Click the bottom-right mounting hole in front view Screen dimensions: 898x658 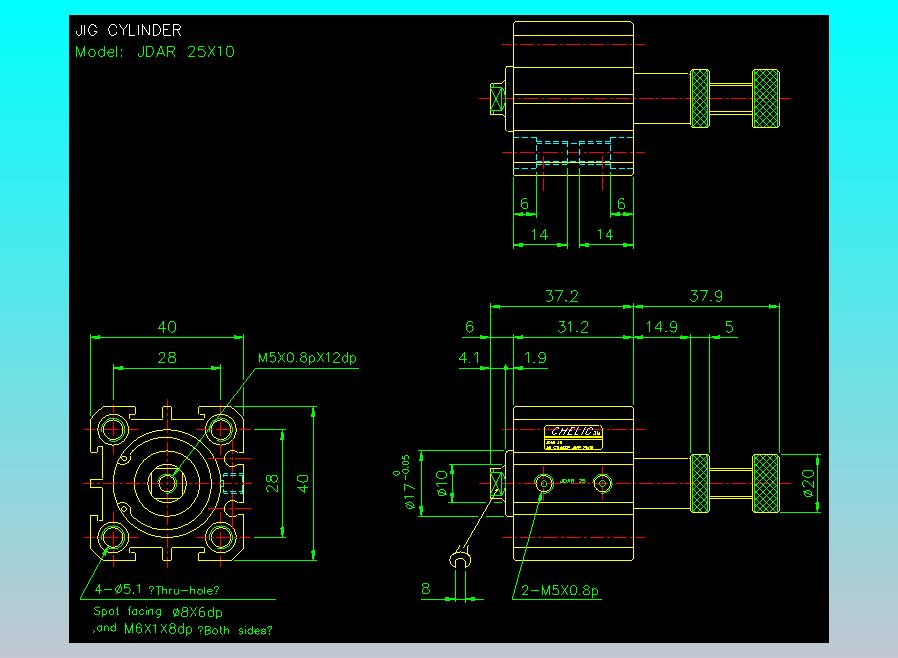click(221, 537)
